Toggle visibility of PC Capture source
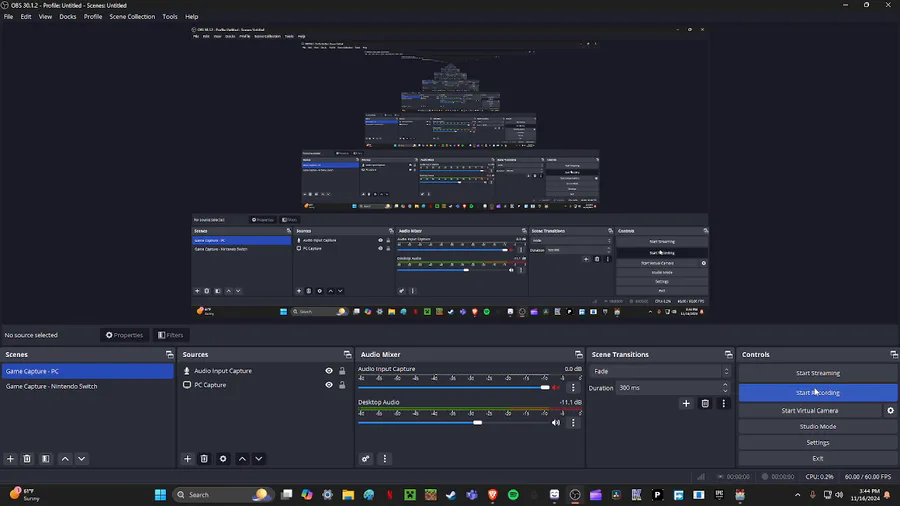The width and height of the screenshot is (900, 506). click(x=329, y=385)
